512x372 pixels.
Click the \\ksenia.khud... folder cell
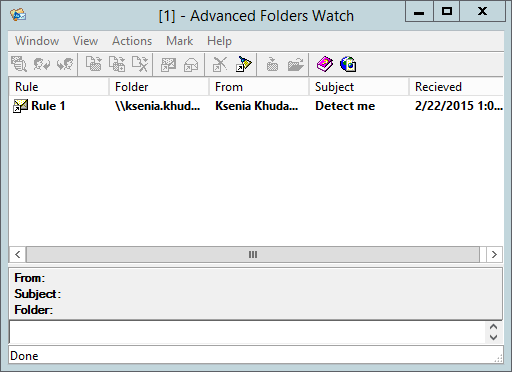click(x=158, y=106)
